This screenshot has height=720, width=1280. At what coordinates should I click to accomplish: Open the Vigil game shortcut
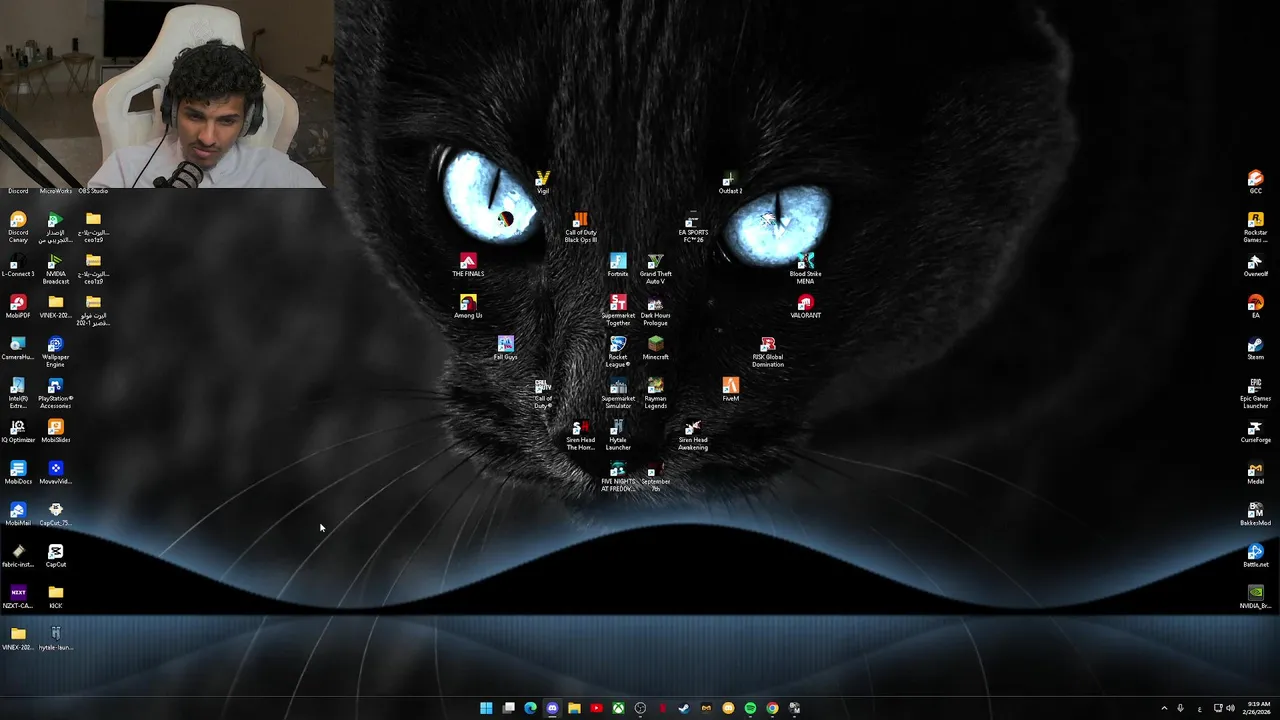(543, 182)
